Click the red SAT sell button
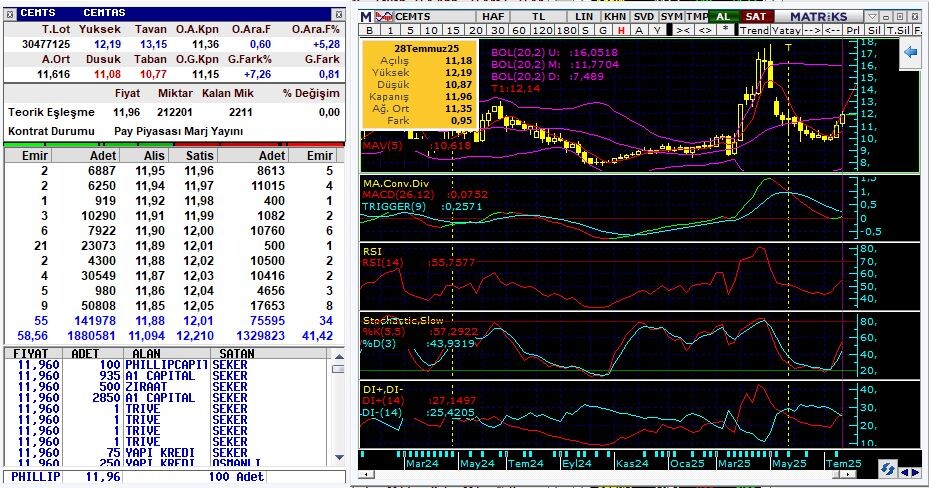The image size is (929, 488). click(x=755, y=17)
